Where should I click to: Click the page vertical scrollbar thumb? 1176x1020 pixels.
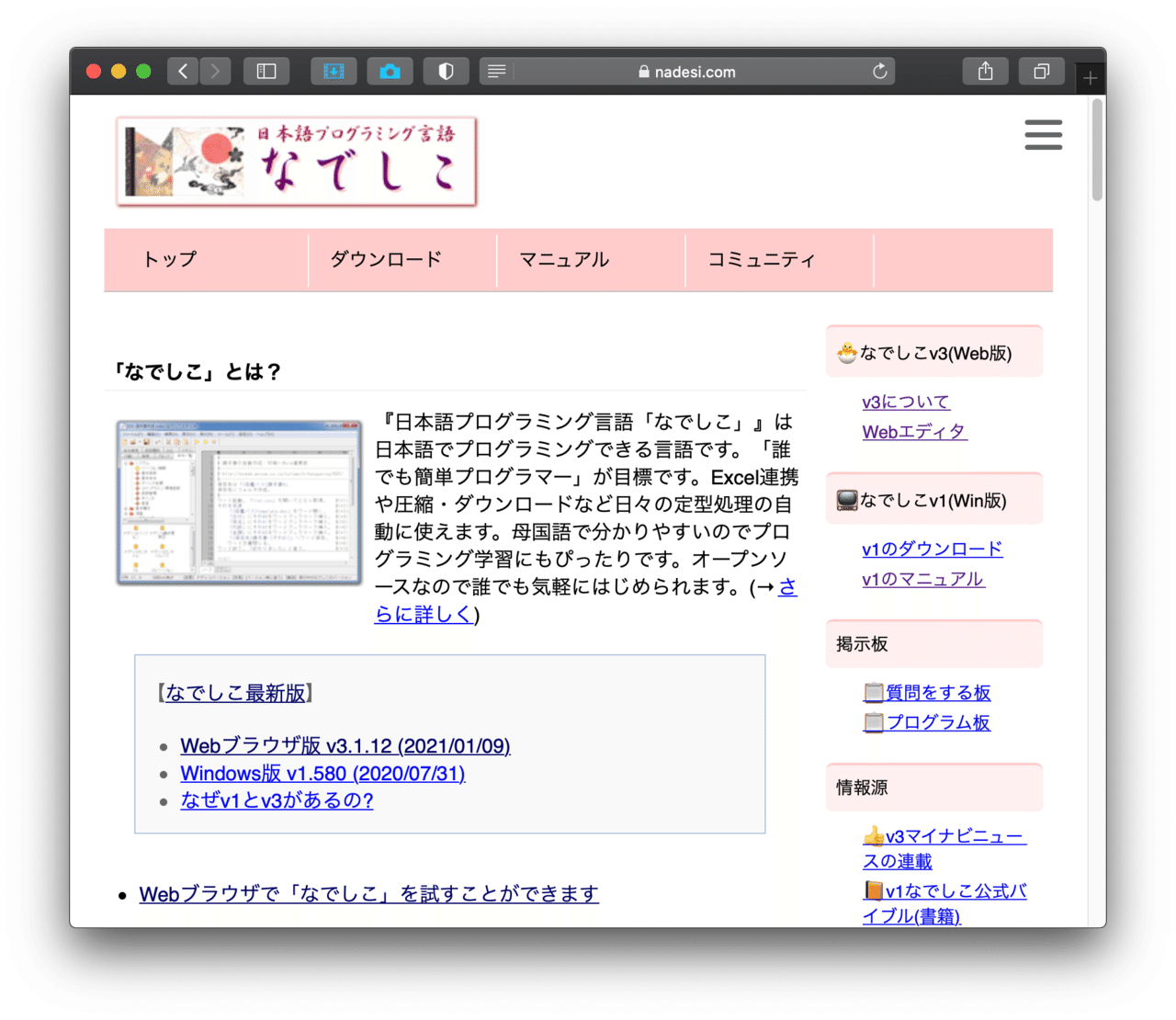click(x=1097, y=150)
